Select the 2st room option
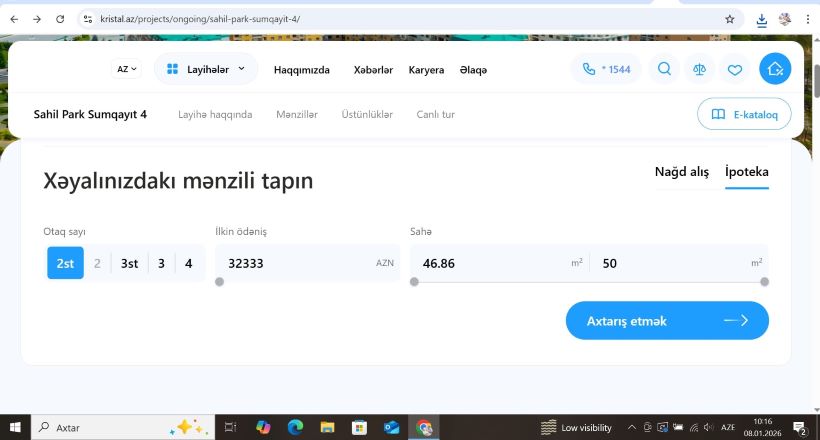This screenshot has height=440, width=820. [65, 264]
